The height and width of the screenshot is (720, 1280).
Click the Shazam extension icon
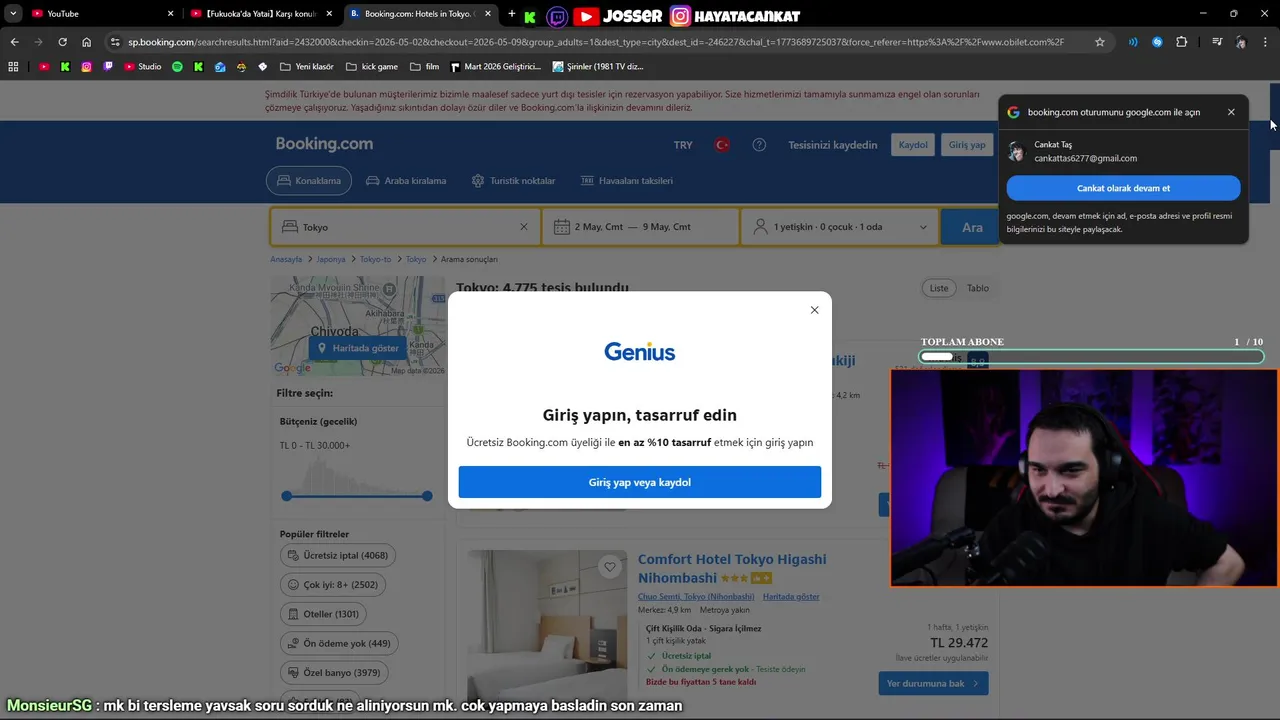pos(1157,42)
